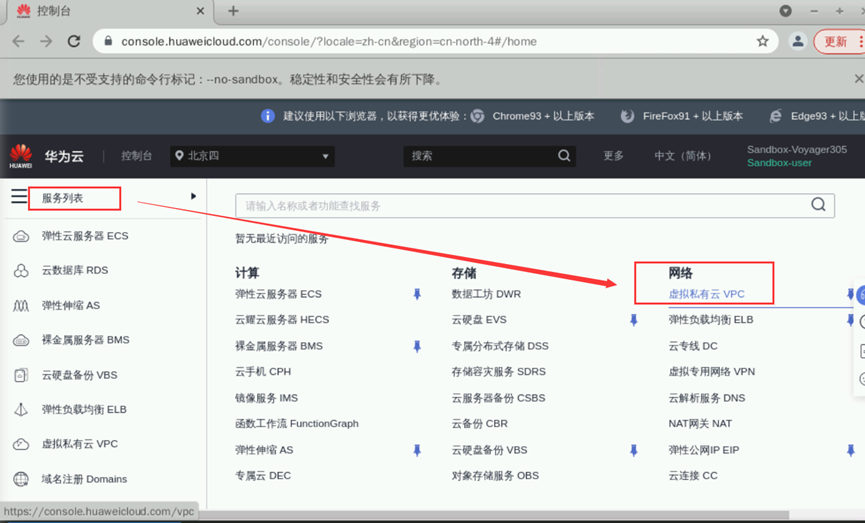The image size is (865, 523).
Task: Select 弹性云服务器 ECS in sidebar
Action: 85,236
